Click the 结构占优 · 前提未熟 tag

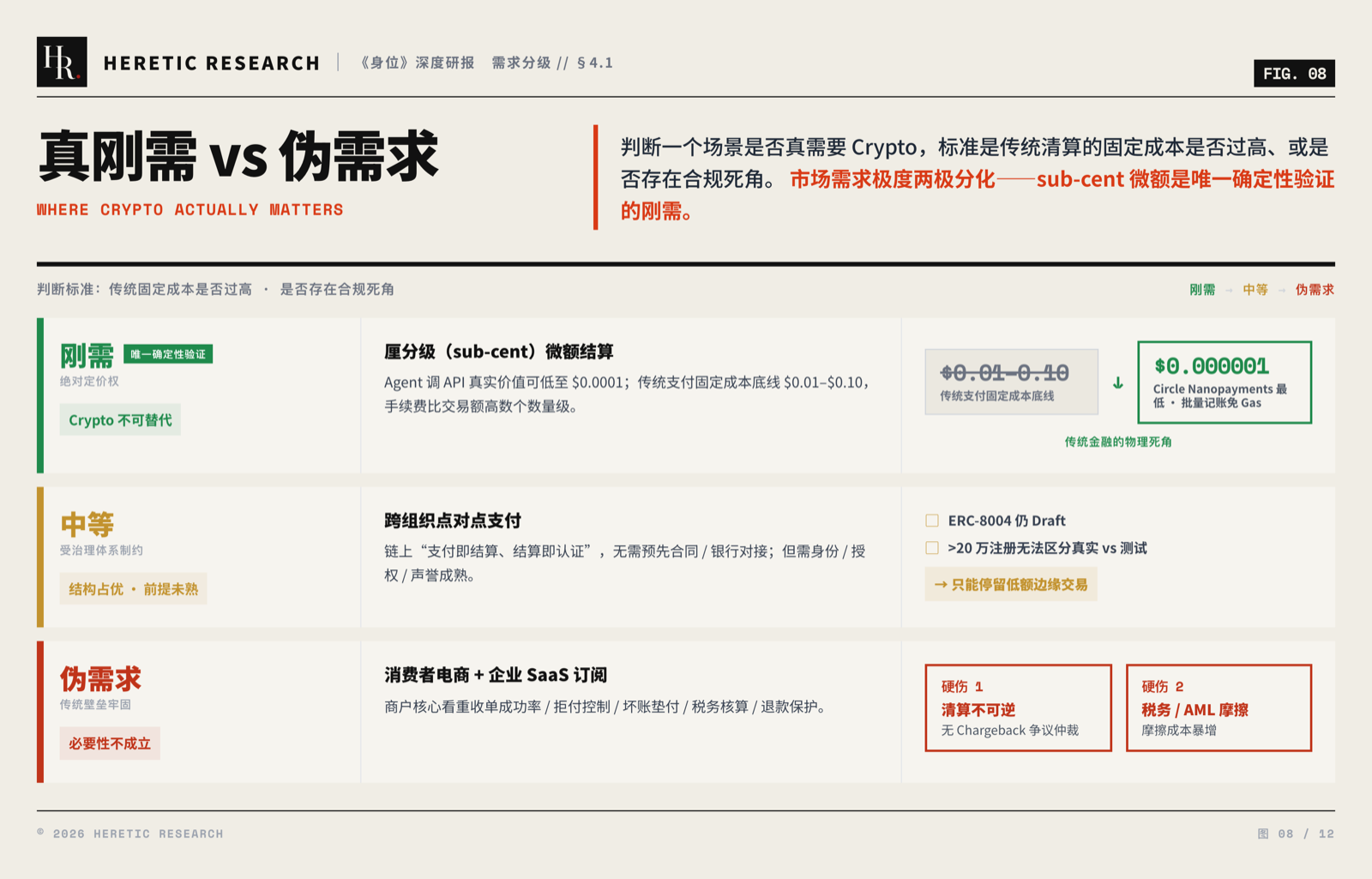click(x=133, y=589)
